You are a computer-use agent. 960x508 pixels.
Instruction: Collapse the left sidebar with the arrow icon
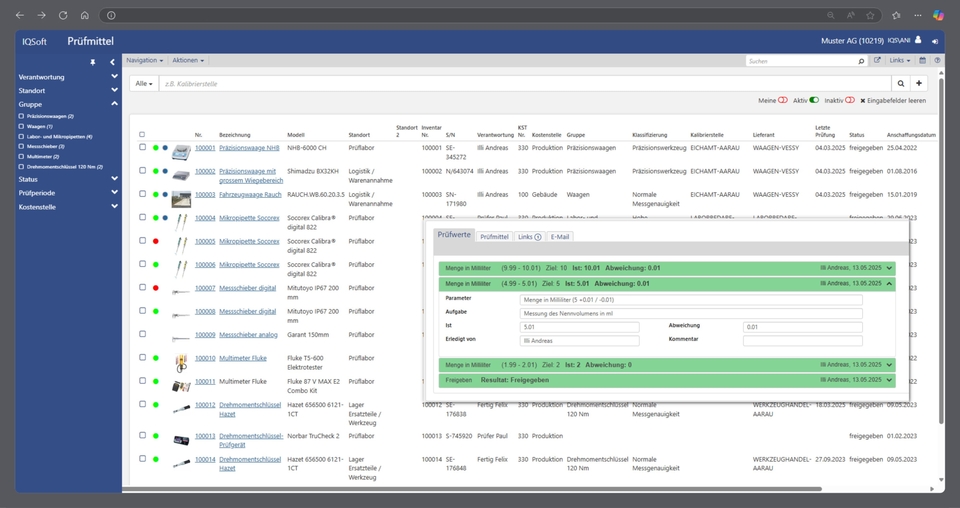pyautogui.click(x=112, y=62)
